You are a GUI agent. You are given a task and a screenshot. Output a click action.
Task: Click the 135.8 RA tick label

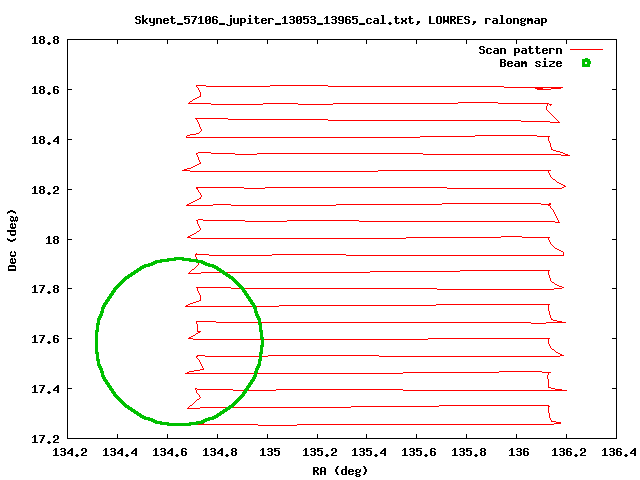point(469,452)
